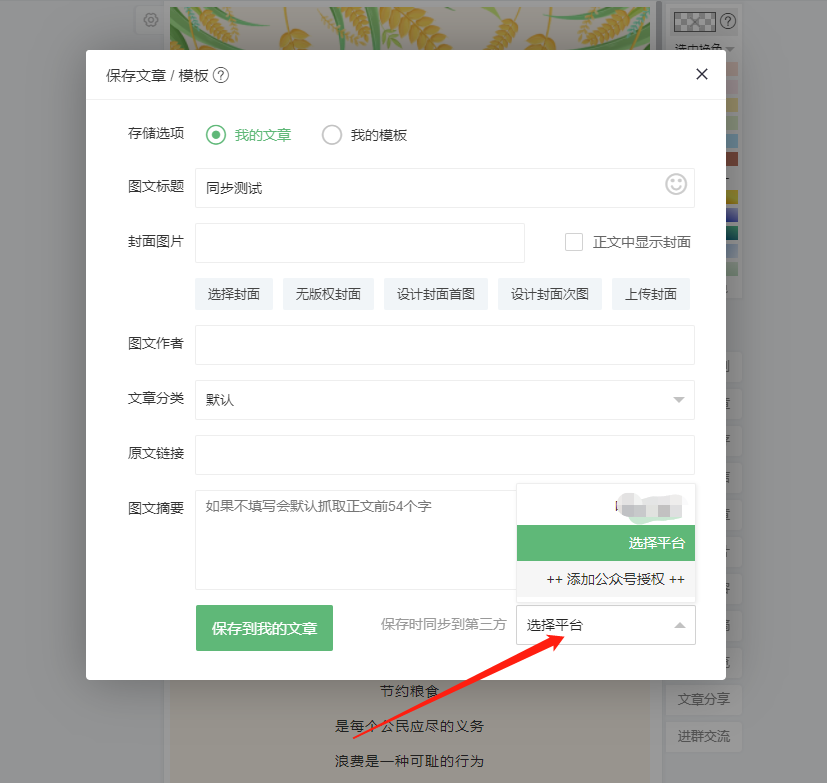Collapse the 选择平台 sync dropdown

point(605,625)
